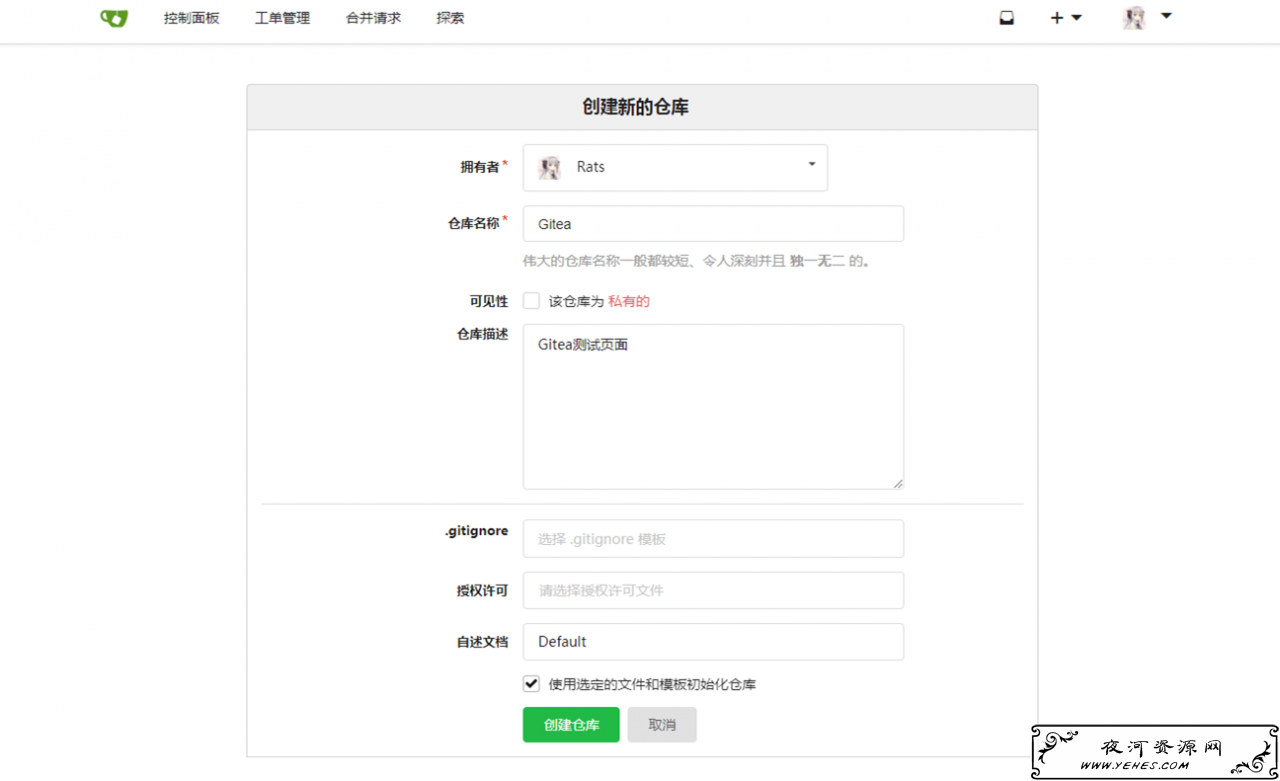
Task: Click the 取消 cancel button
Action: click(x=662, y=725)
